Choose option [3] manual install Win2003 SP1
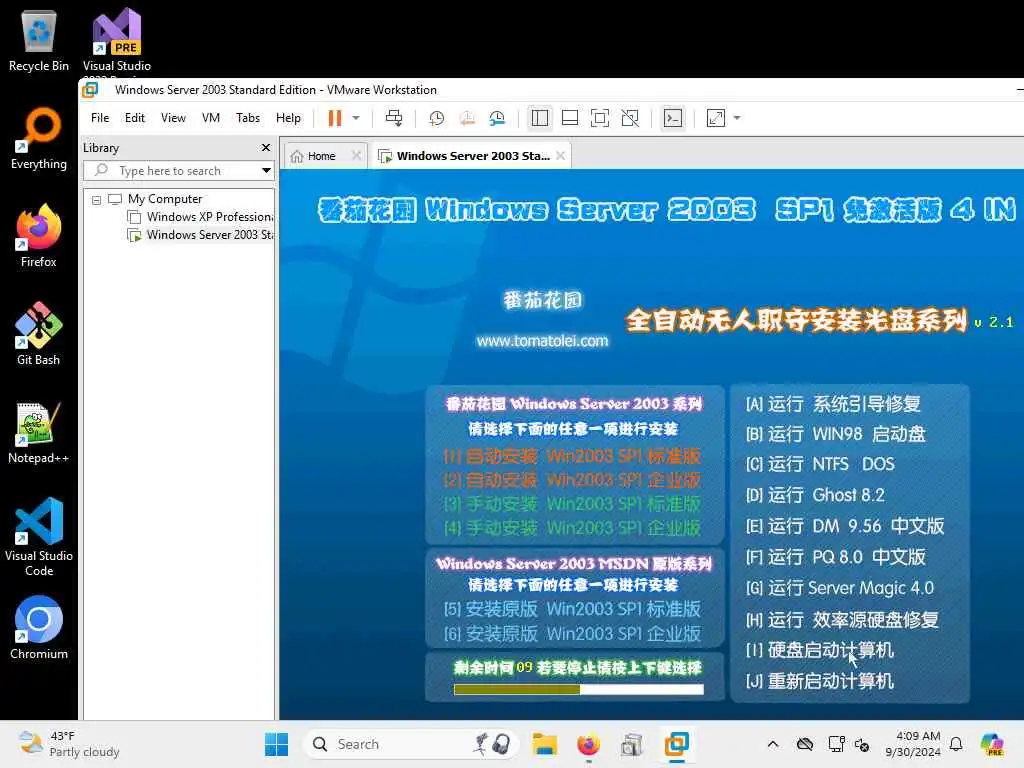This screenshot has width=1024, height=768. coord(572,504)
